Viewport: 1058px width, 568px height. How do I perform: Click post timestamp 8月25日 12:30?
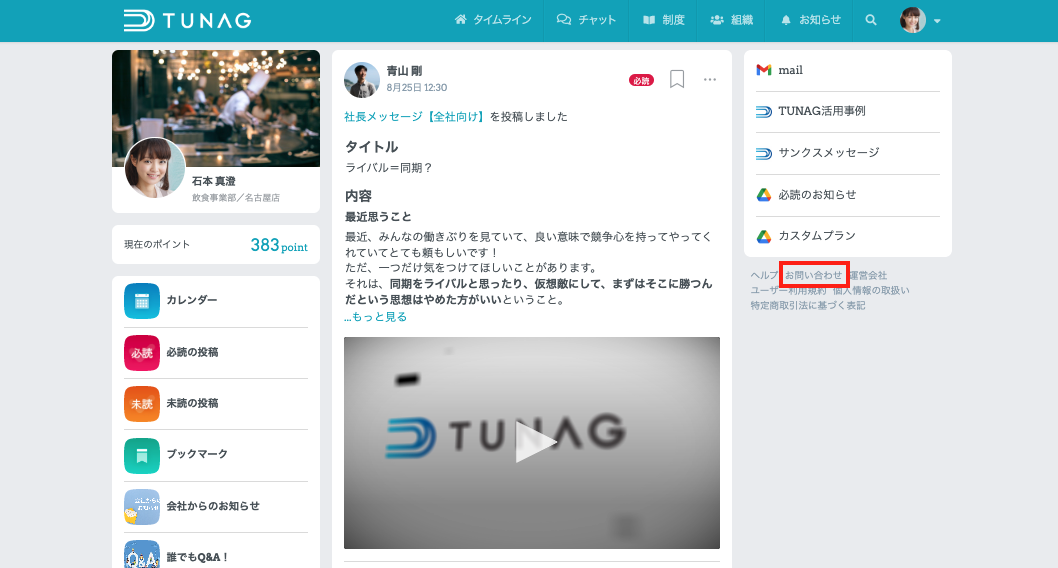(x=416, y=88)
